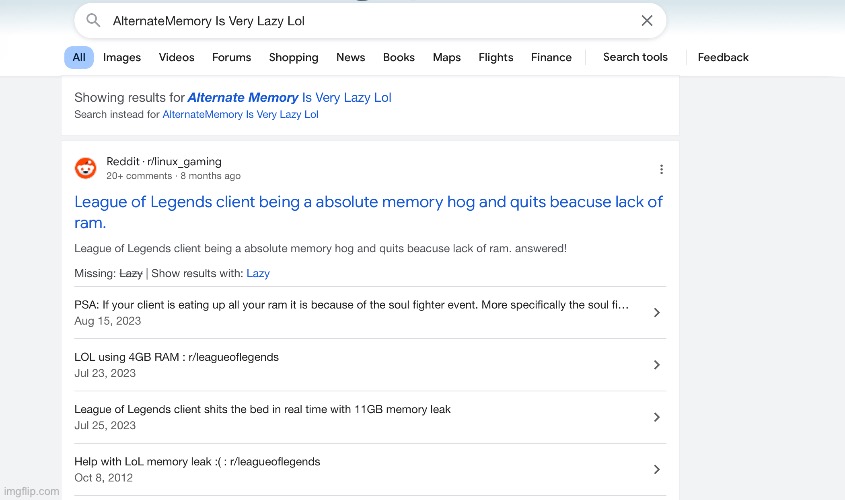Click 'PSA: If your client is eating' text
Image resolution: width=845 pixels, height=500 pixels.
[x=351, y=305]
